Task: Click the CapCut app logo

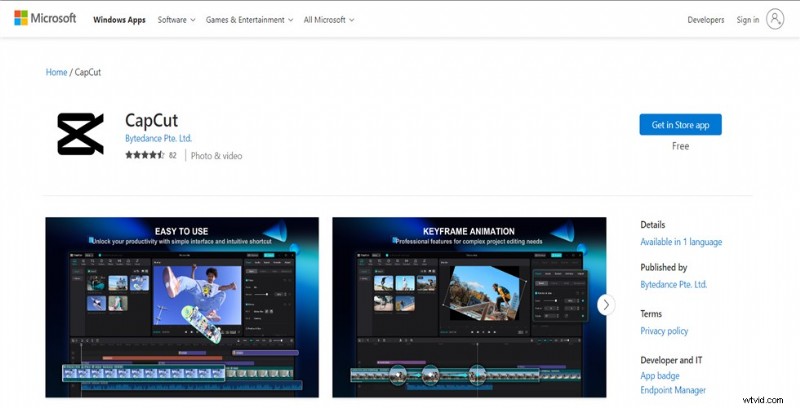Action: click(x=80, y=134)
